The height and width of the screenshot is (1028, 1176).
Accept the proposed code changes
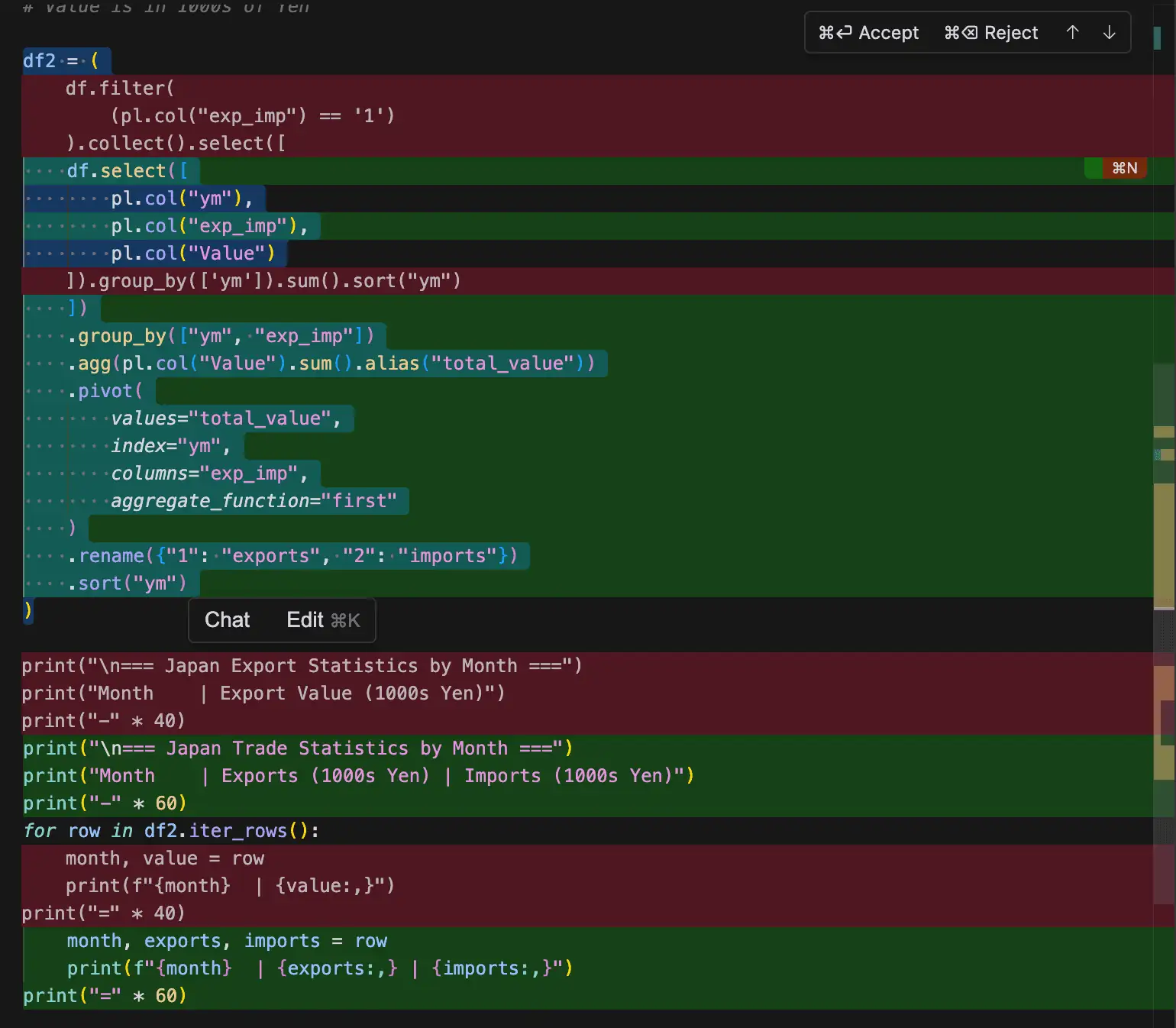868,33
